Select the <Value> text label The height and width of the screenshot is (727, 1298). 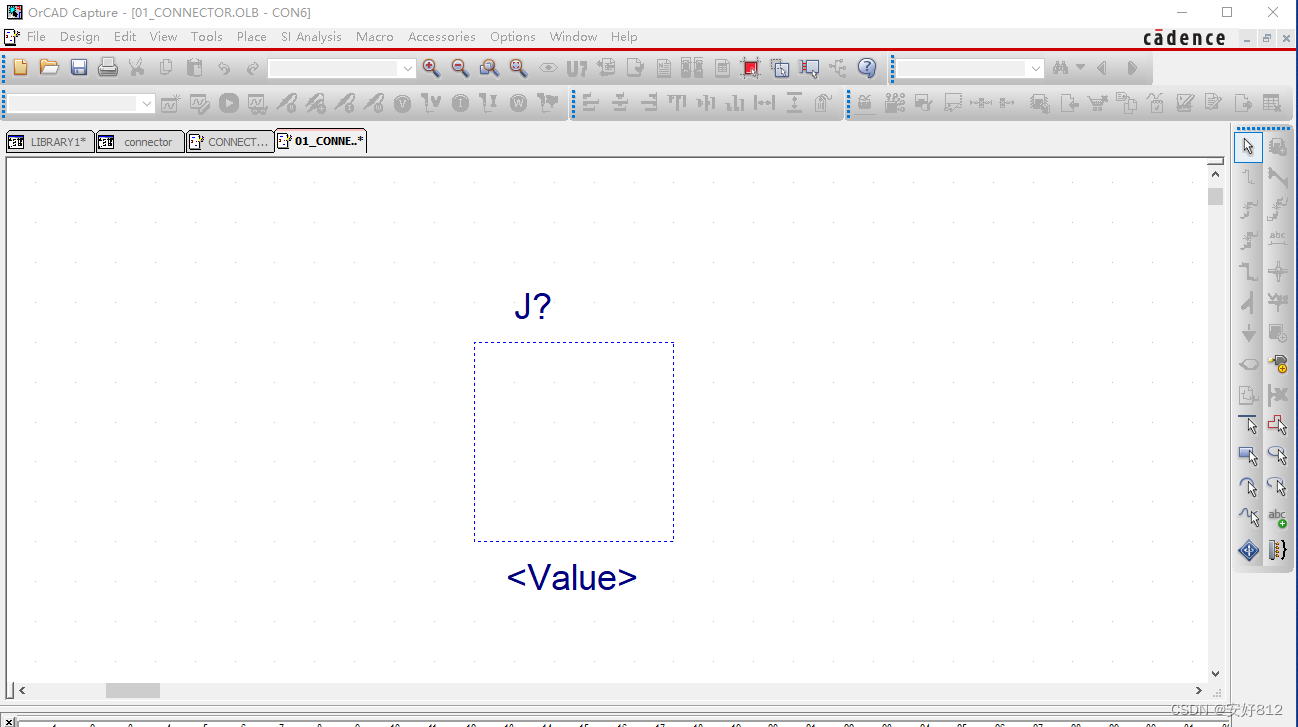coord(572,577)
